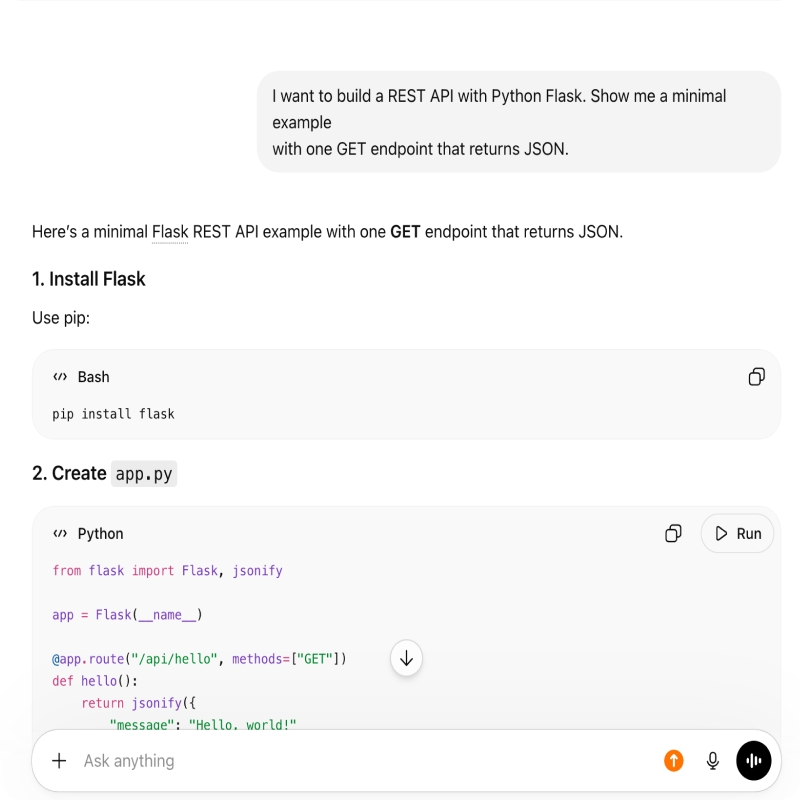Click the app.py inline code label
Screen dimensions: 800x800
tap(144, 474)
